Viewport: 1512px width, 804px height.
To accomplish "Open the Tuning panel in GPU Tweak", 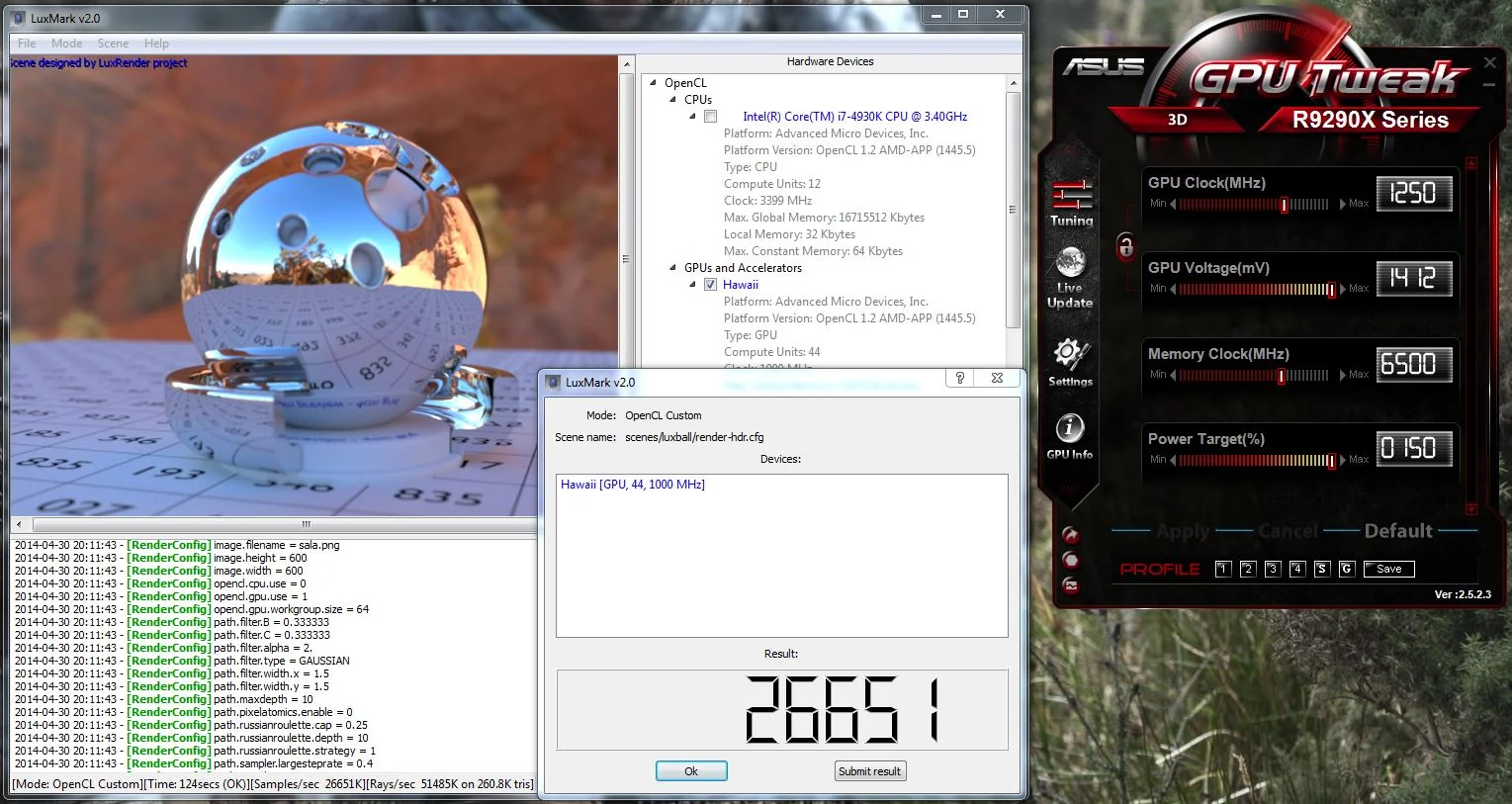I will [1072, 204].
